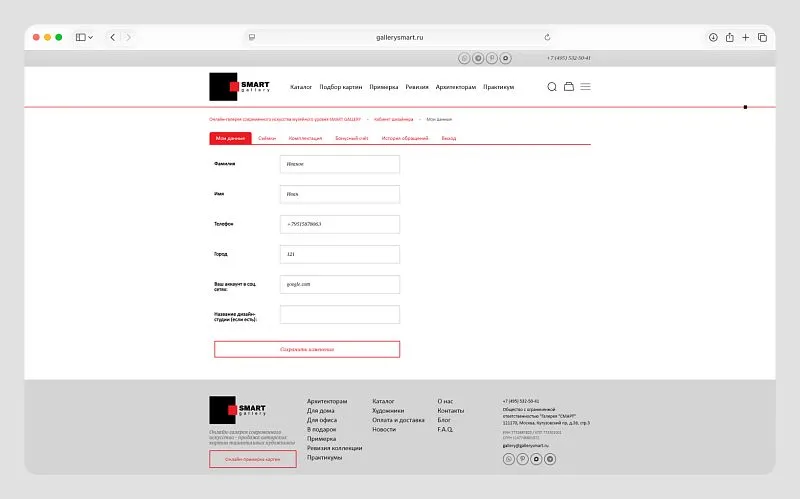Open footer link Для дома
This screenshot has height=499, width=800.
pos(320,411)
